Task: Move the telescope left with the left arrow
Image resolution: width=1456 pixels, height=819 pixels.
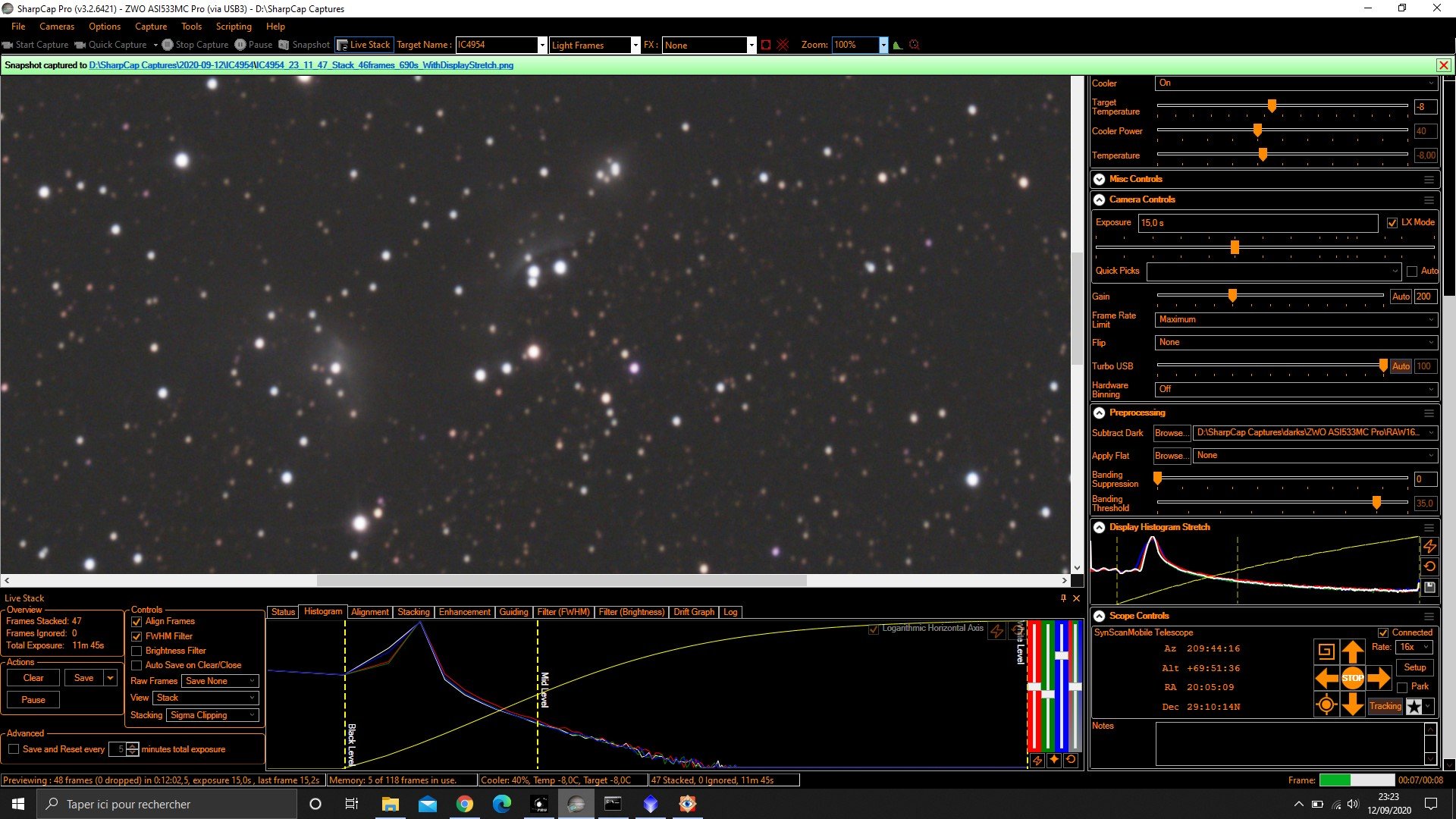Action: click(x=1326, y=678)
